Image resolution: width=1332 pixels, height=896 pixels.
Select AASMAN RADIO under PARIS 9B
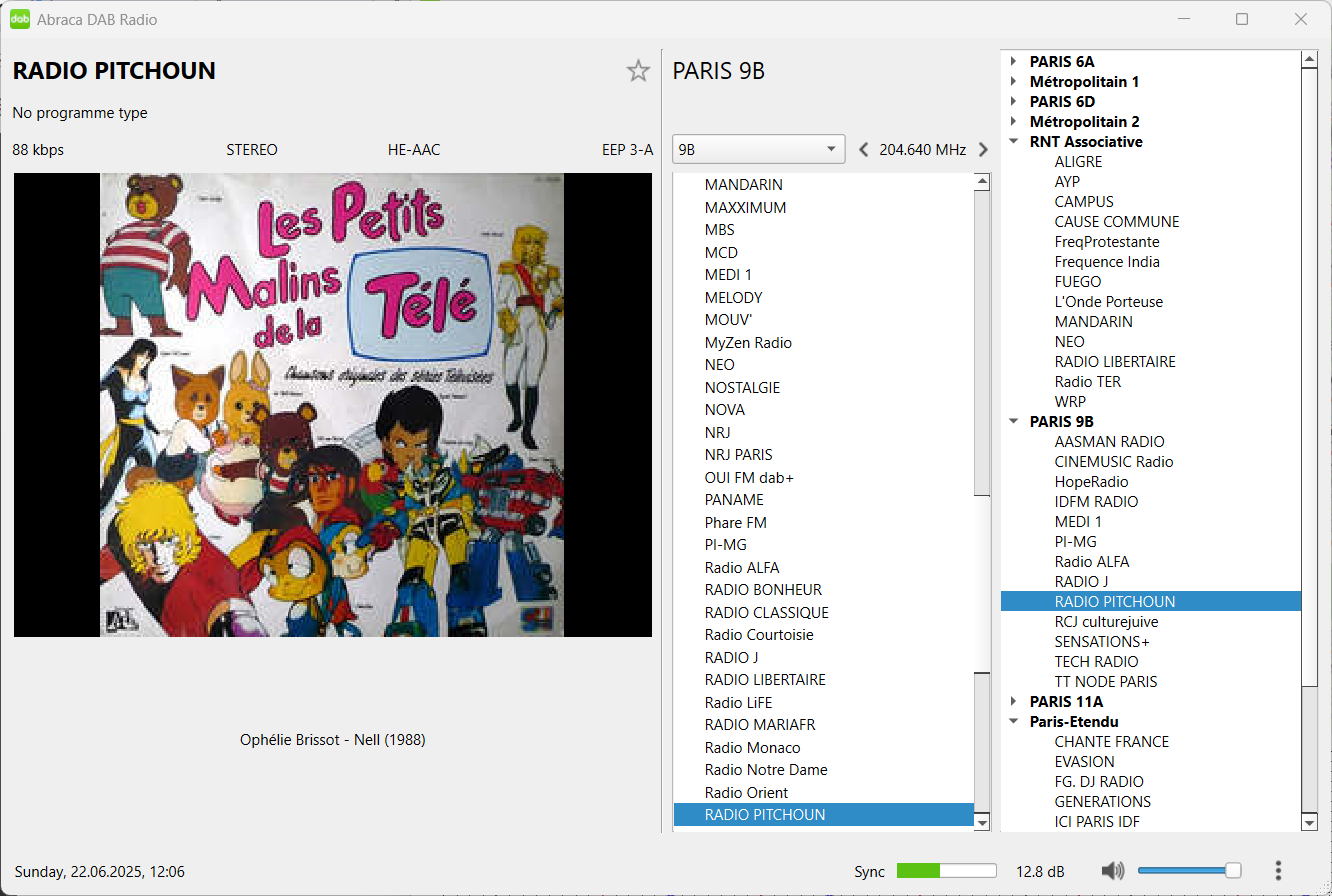tap(1109, 442)
